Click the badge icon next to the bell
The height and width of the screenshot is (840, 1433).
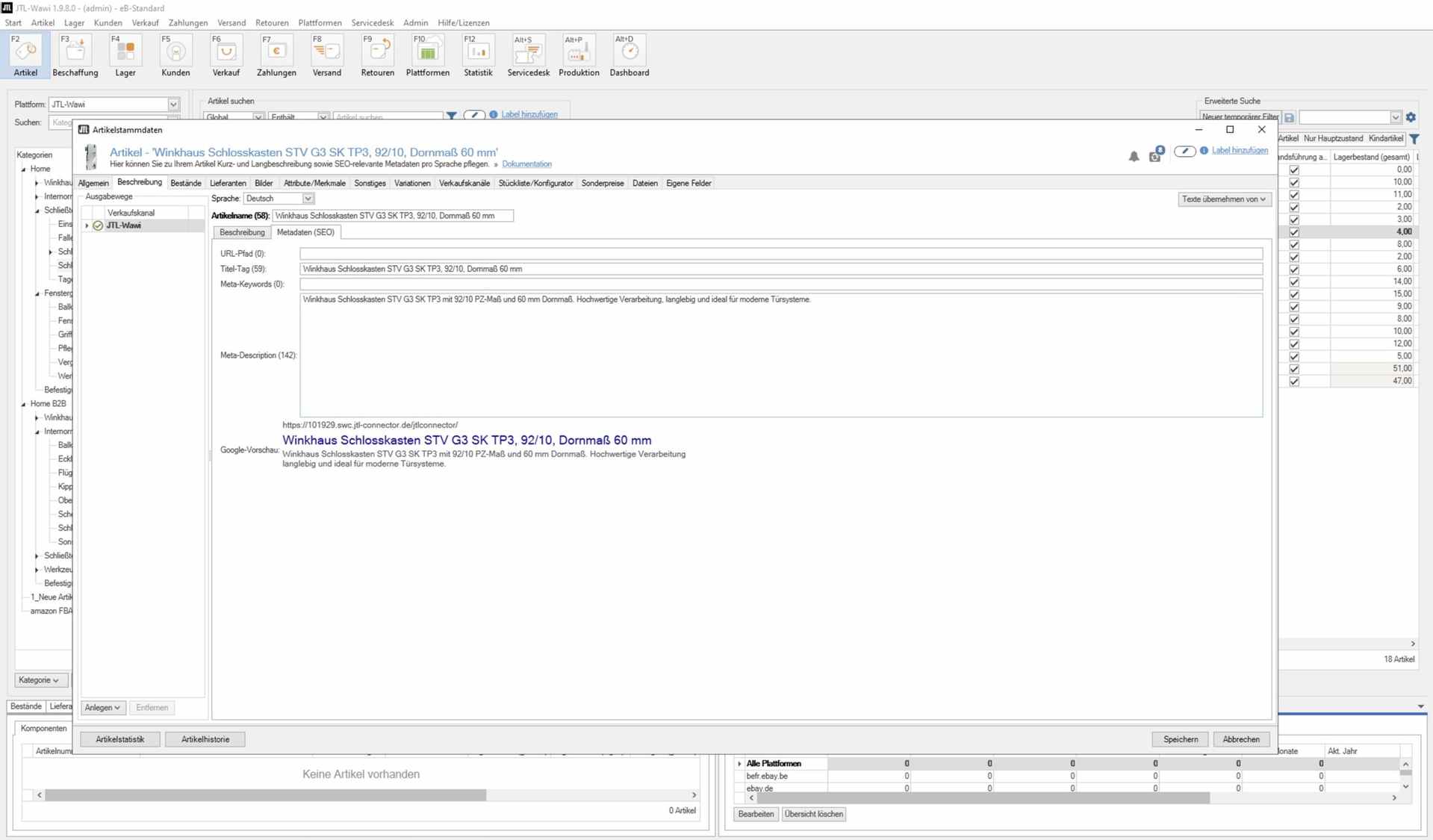[x=1156, y=155]
